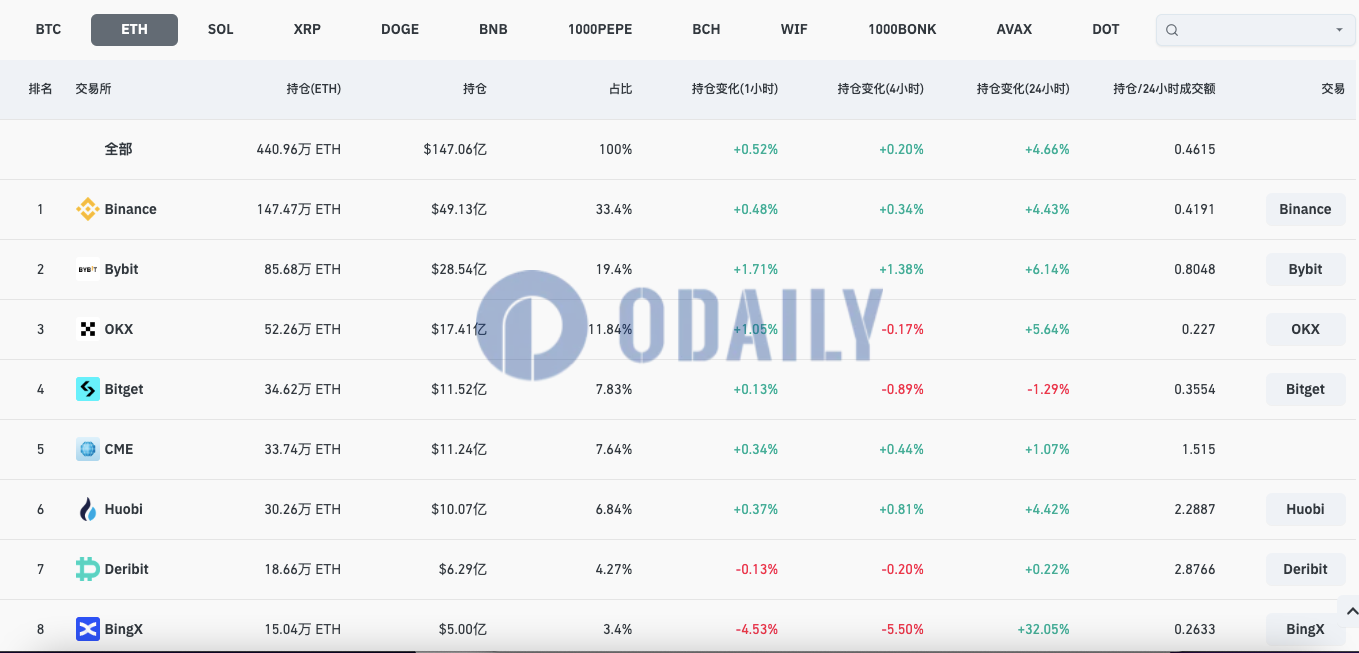Click the Huobi exchange name

click(x=123, y=509)
